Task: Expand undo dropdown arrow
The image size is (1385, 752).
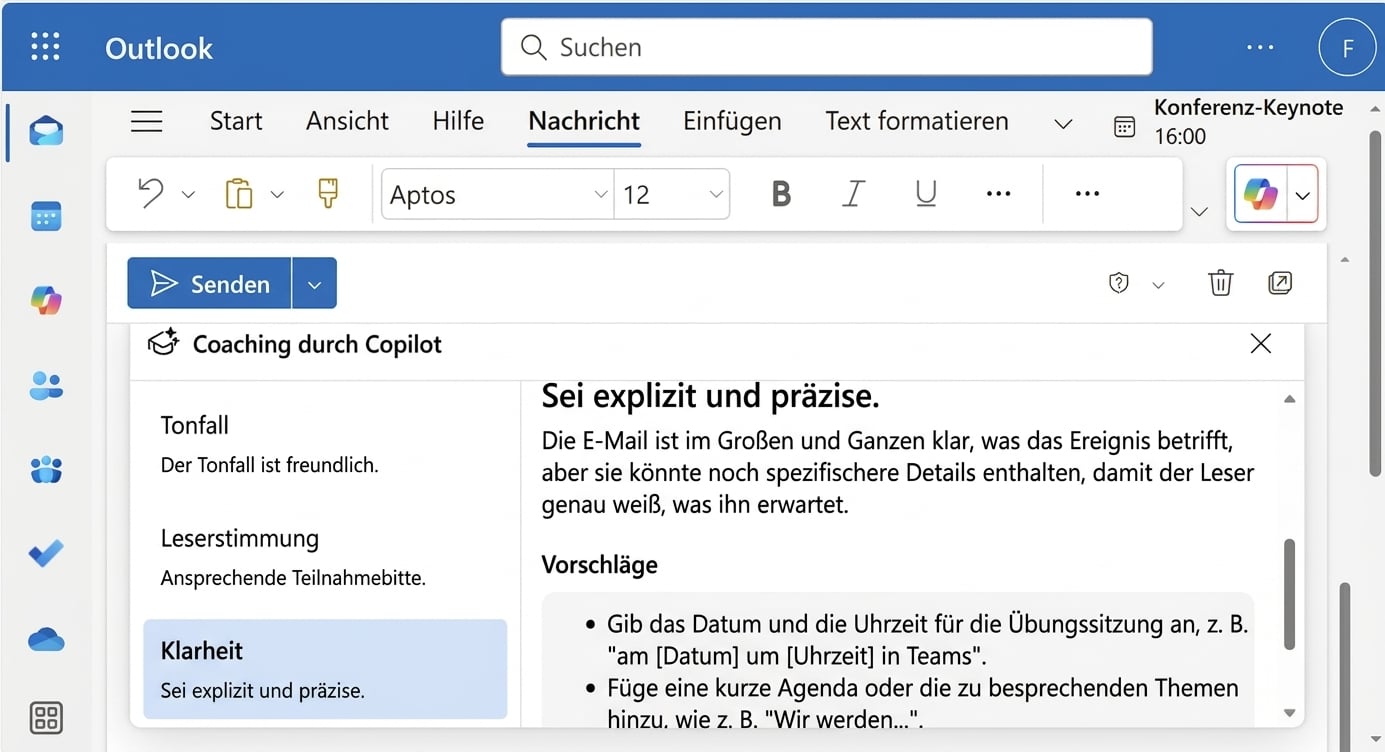Action: [188, 194]
